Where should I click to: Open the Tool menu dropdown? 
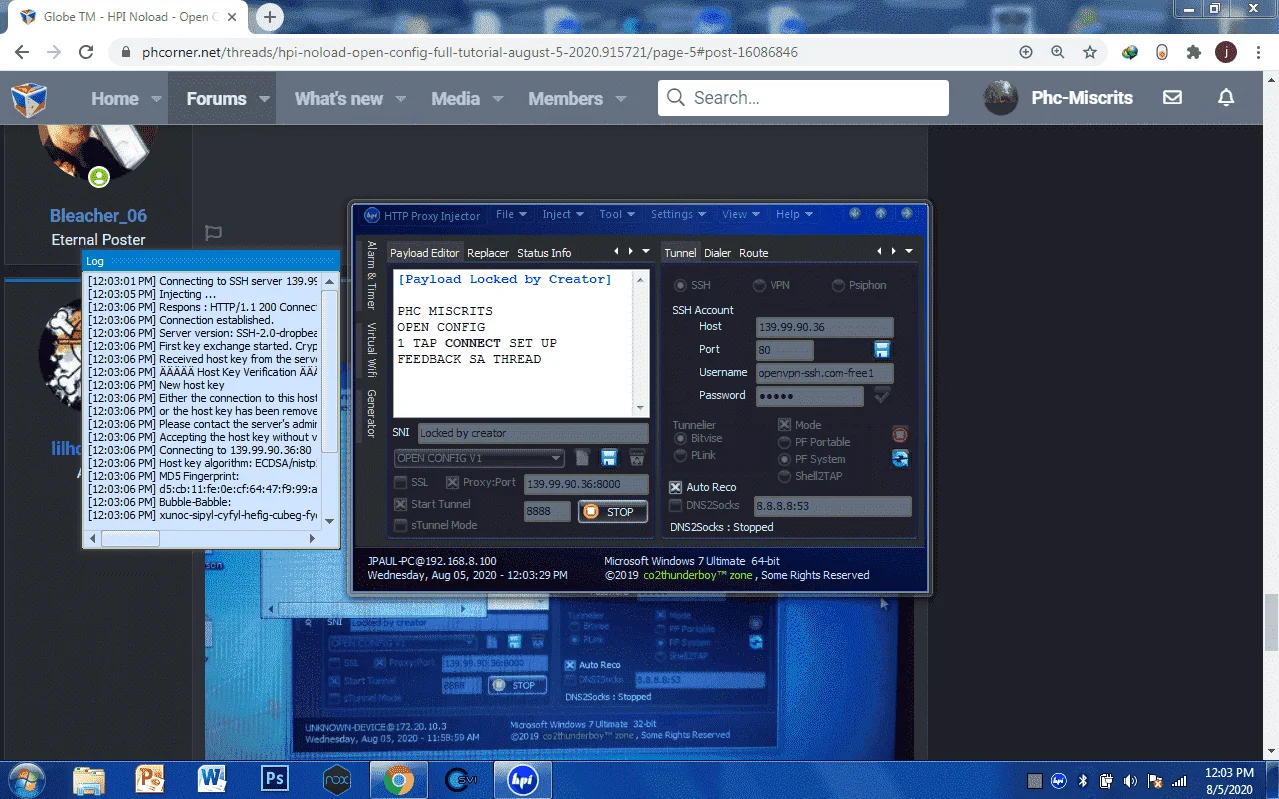[x=617, y=215]
